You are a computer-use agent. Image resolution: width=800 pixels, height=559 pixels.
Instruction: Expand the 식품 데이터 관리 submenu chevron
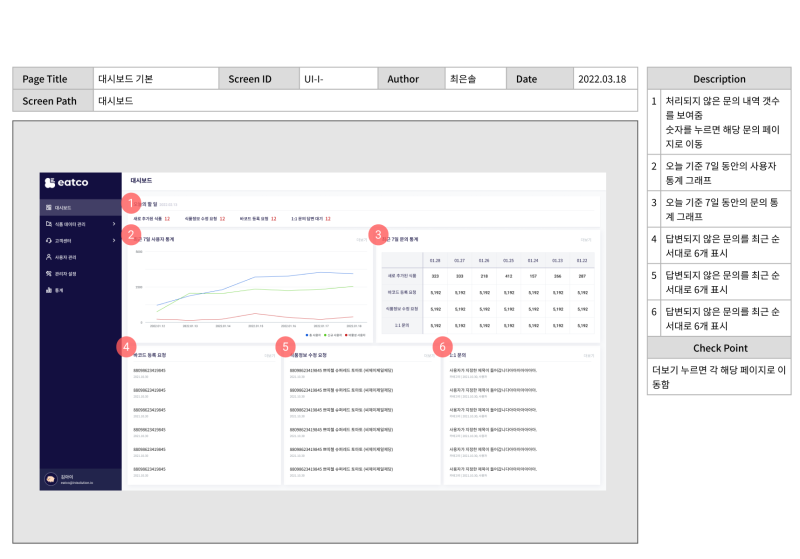[114, 224]
